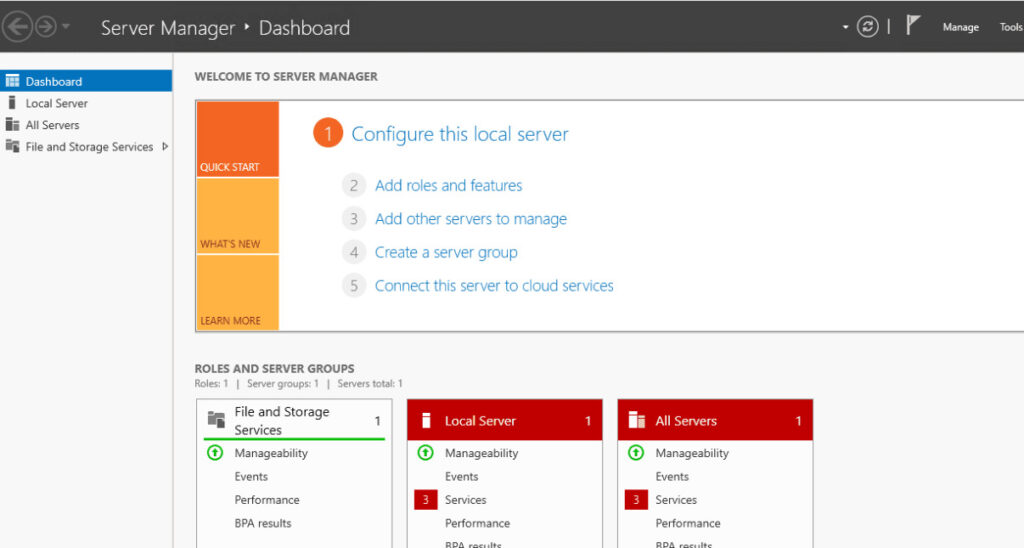
Task: Open Events in All Servers tile
Action: (x=671, y=476)
